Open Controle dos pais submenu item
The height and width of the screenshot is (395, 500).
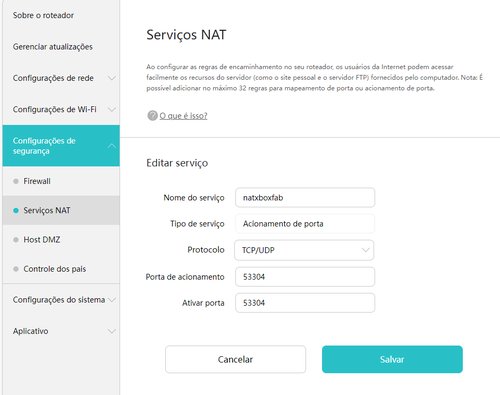coord(61,269)
